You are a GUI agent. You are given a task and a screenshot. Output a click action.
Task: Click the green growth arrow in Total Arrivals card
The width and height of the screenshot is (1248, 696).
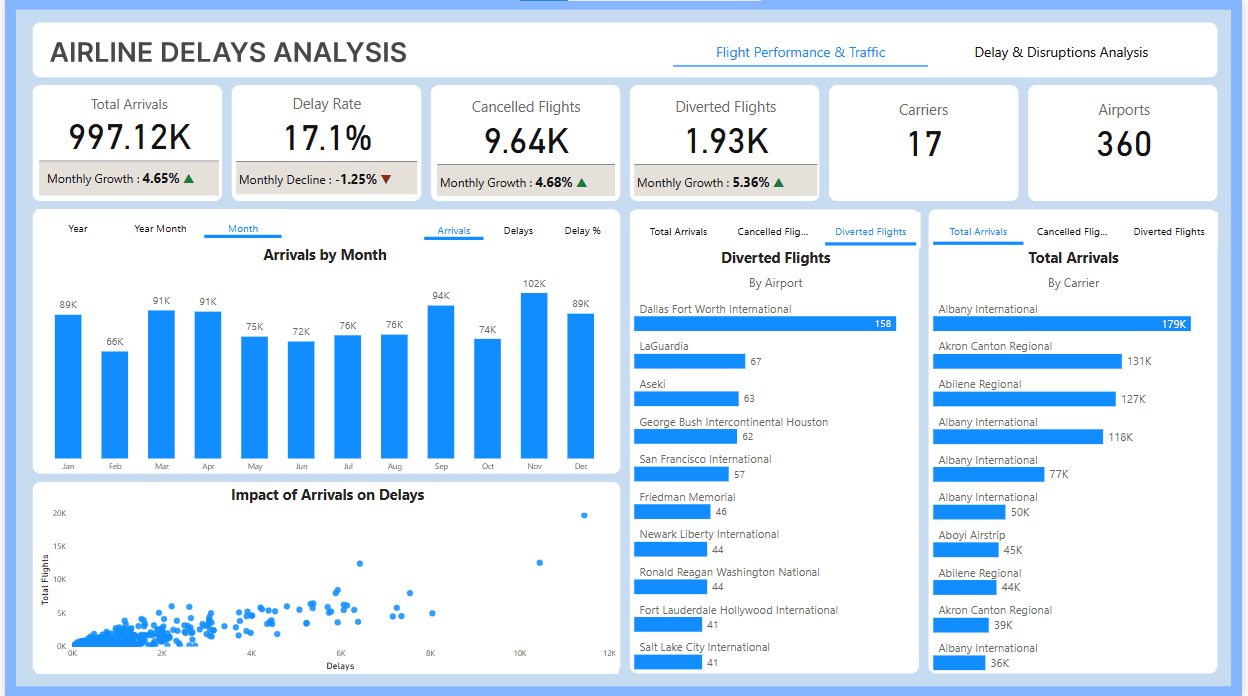coord(189,179)
